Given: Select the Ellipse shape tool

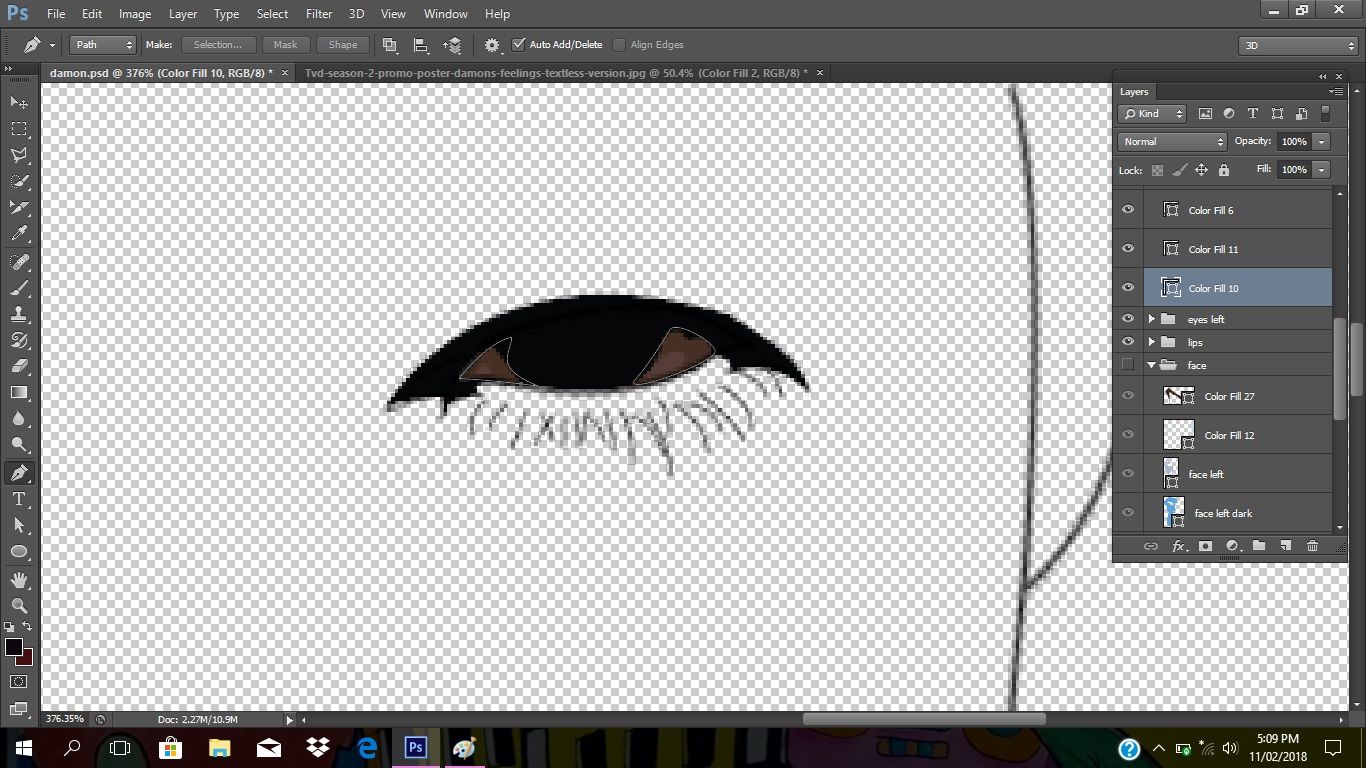Looking at the screenshot, I should point(19,551).
